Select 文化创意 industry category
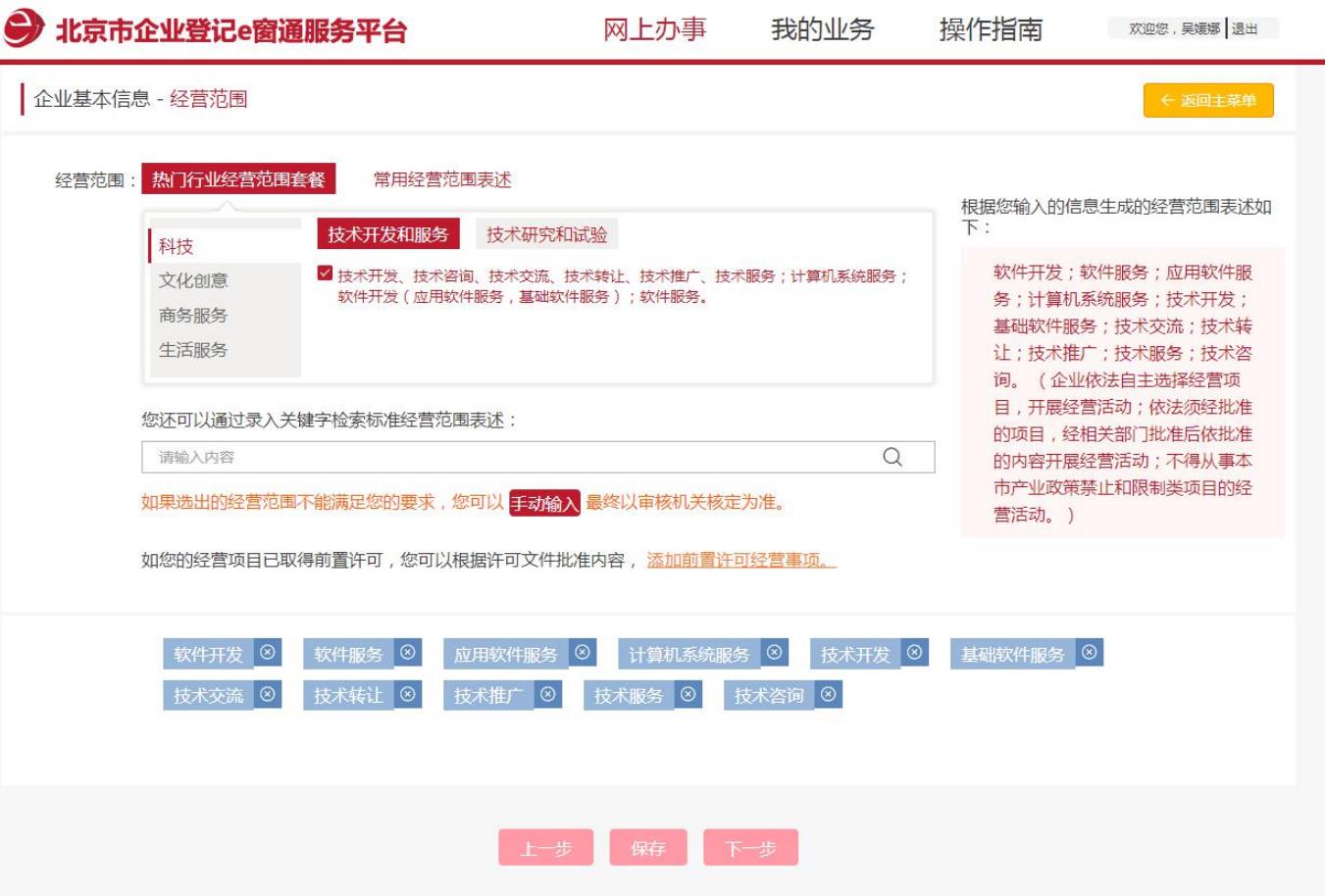This screenshot has width=1325, height=896. coord(193,280)
